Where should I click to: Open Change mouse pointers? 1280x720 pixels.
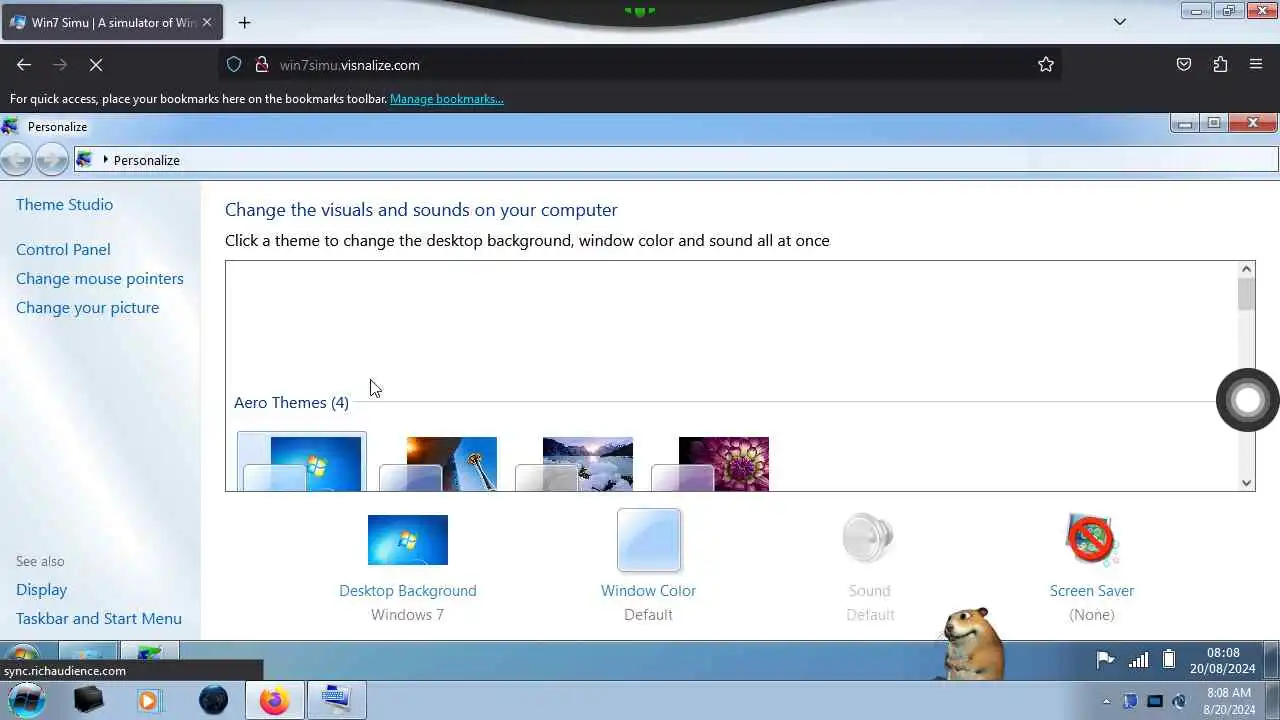click(100, 278)
